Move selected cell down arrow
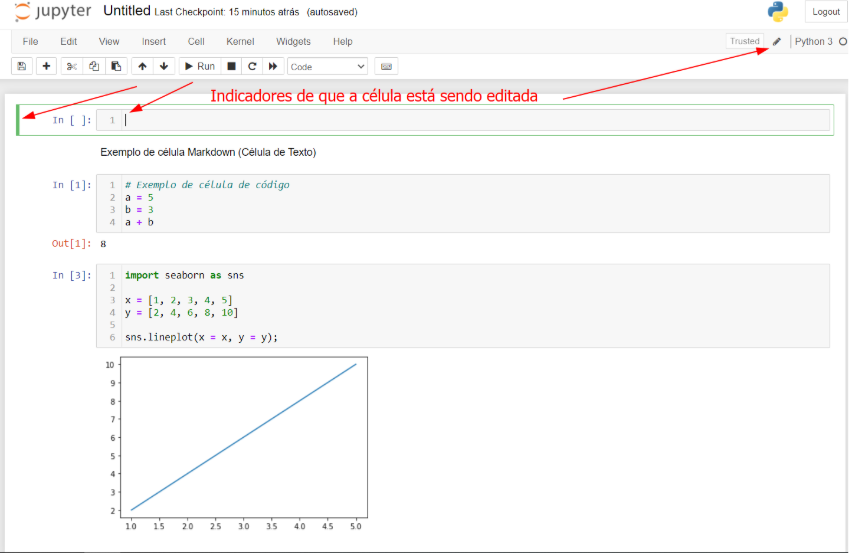Viewport: 849px width, 553px height. tap(164, 66)
